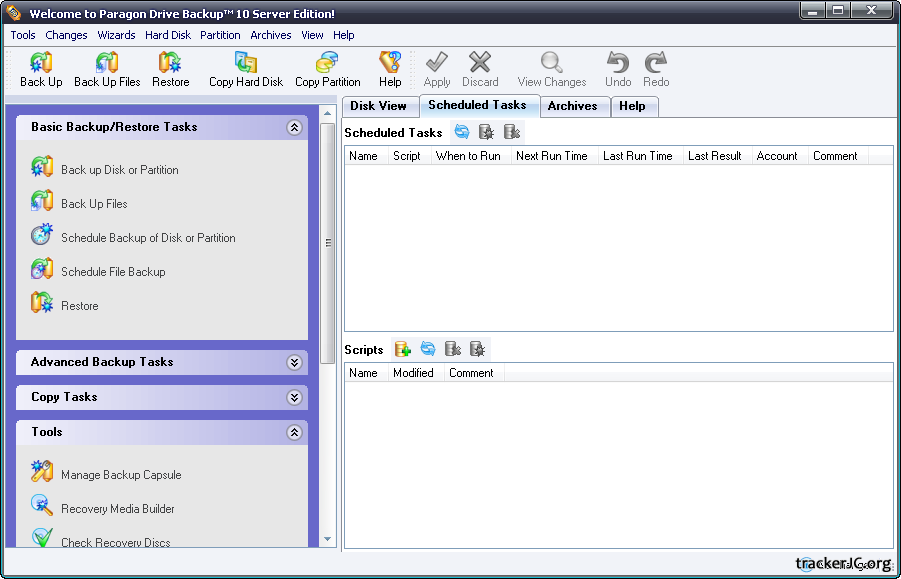The image size is (901, 579).
Task: Switch to the Disk View tab
Action: point(378,106)
